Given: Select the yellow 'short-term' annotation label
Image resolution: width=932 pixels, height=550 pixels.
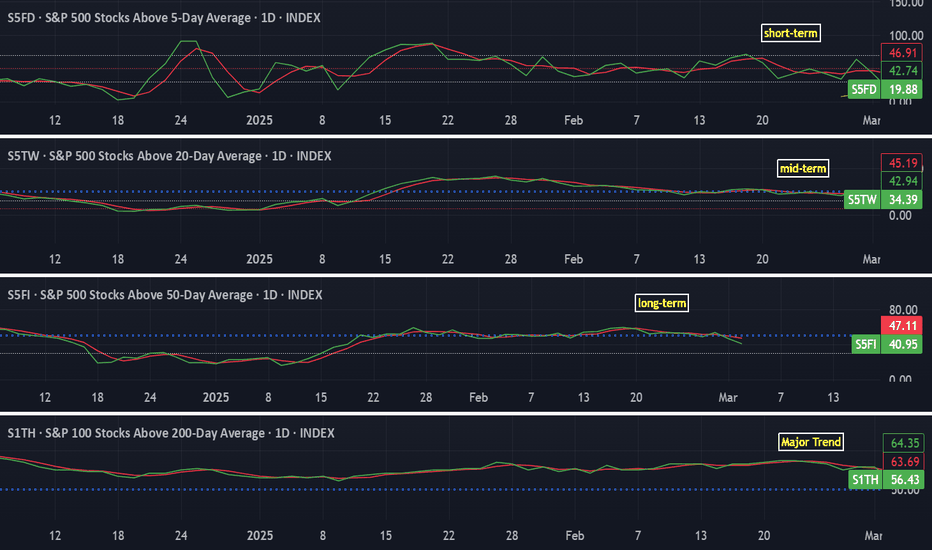Looking at the screenshot, I should (x=791, y=33).
